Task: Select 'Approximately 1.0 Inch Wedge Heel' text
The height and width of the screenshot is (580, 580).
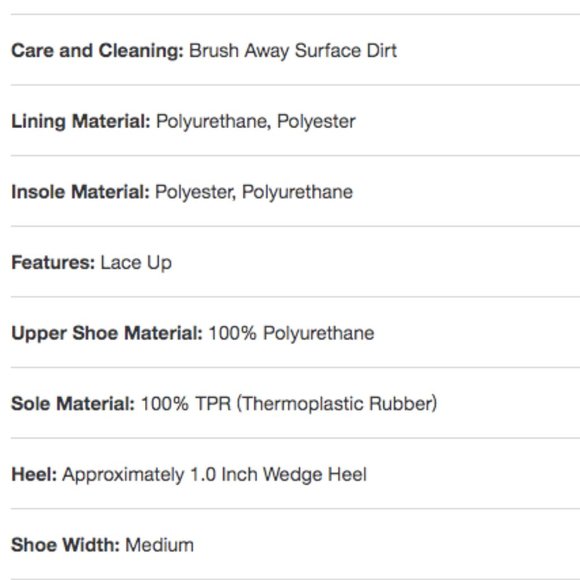Action: click(215, 475)
